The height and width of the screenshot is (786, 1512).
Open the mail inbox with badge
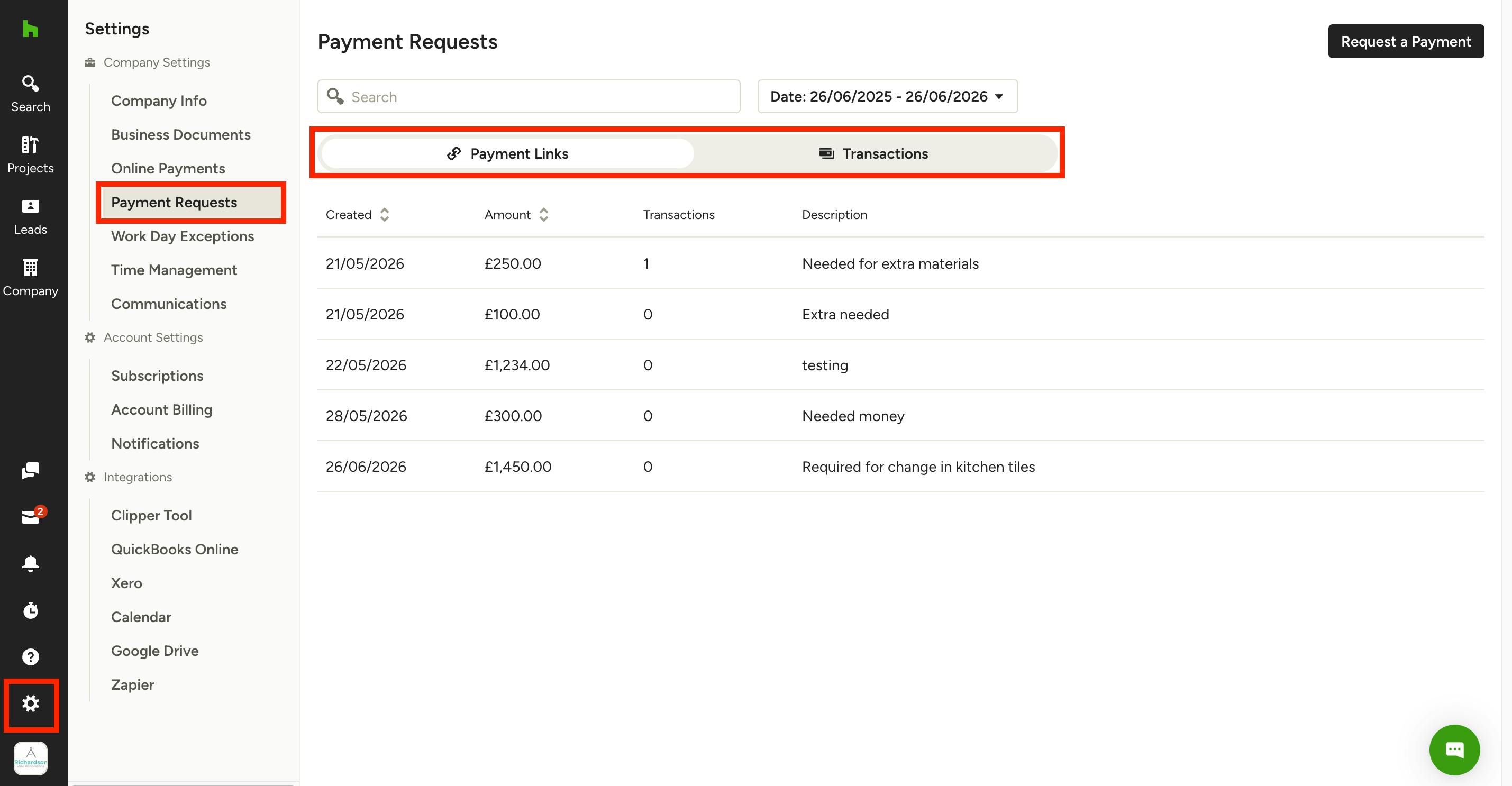click(32, 516)
